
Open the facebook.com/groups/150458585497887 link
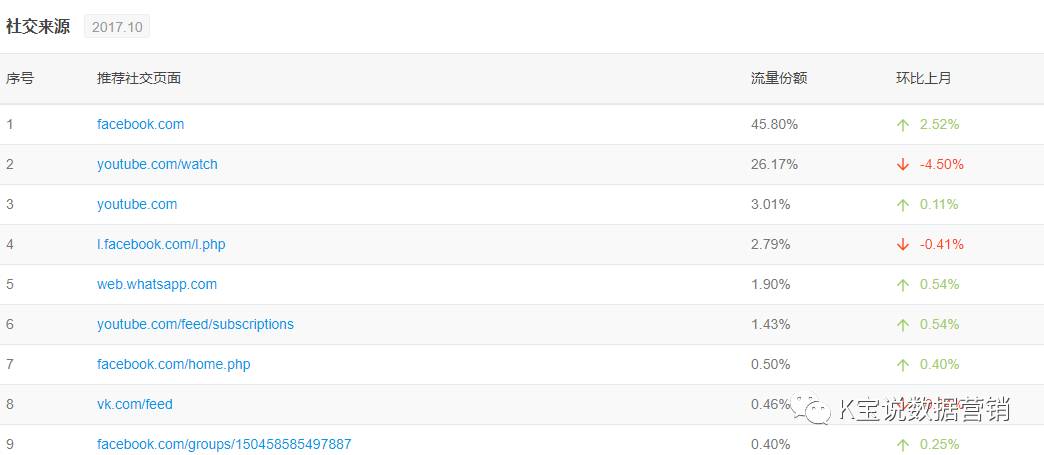(x=224, y=444)
